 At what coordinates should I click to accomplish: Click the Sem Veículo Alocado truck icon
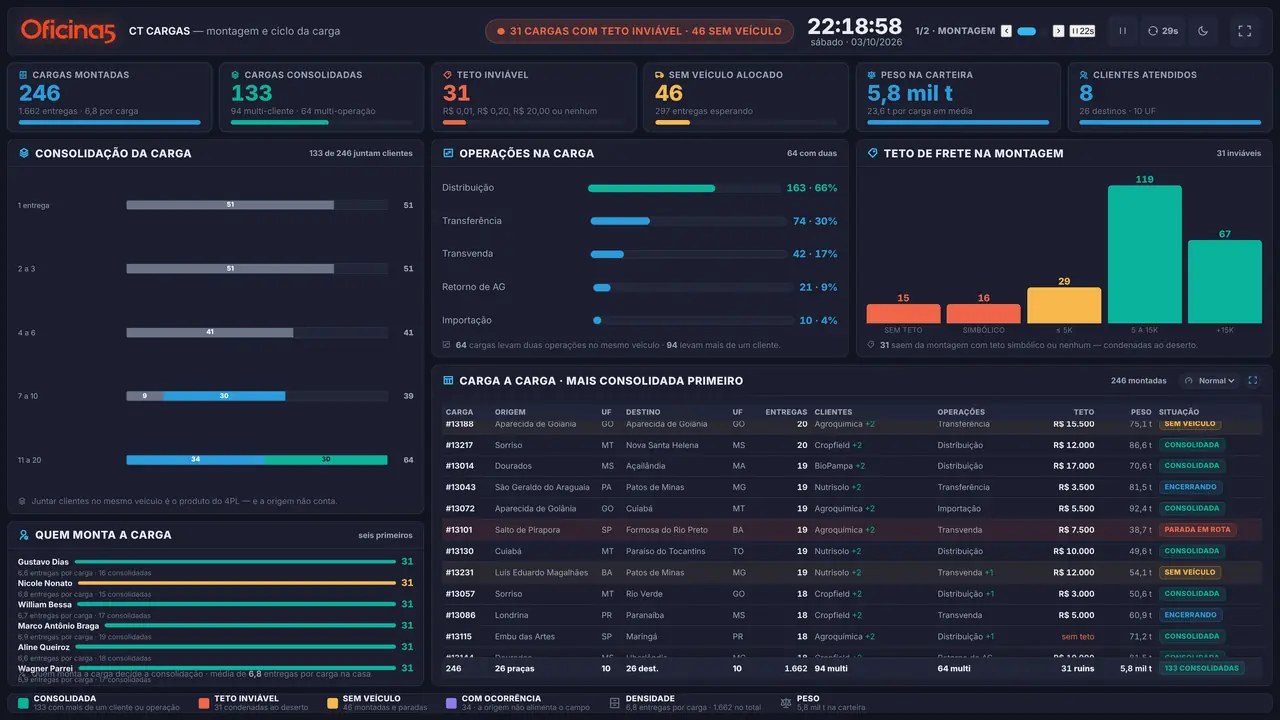tap(660, 75)
